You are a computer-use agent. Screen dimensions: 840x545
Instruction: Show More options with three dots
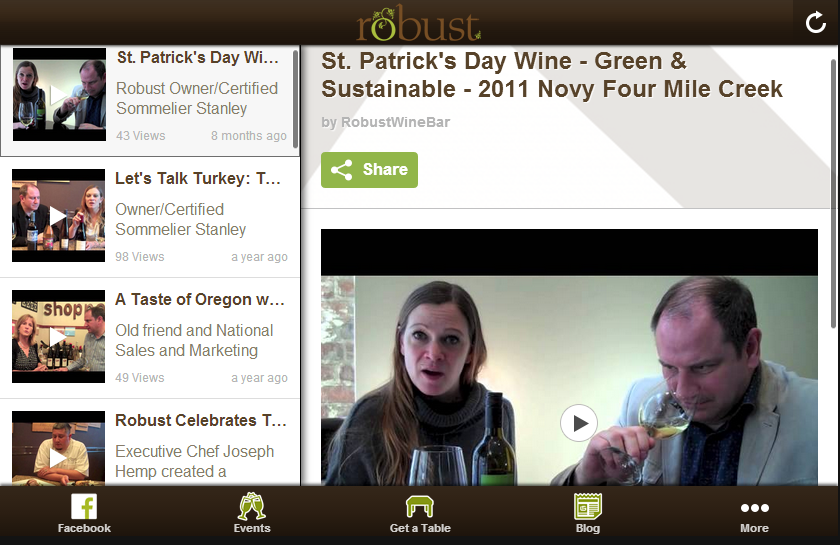[x=754, y=507]
